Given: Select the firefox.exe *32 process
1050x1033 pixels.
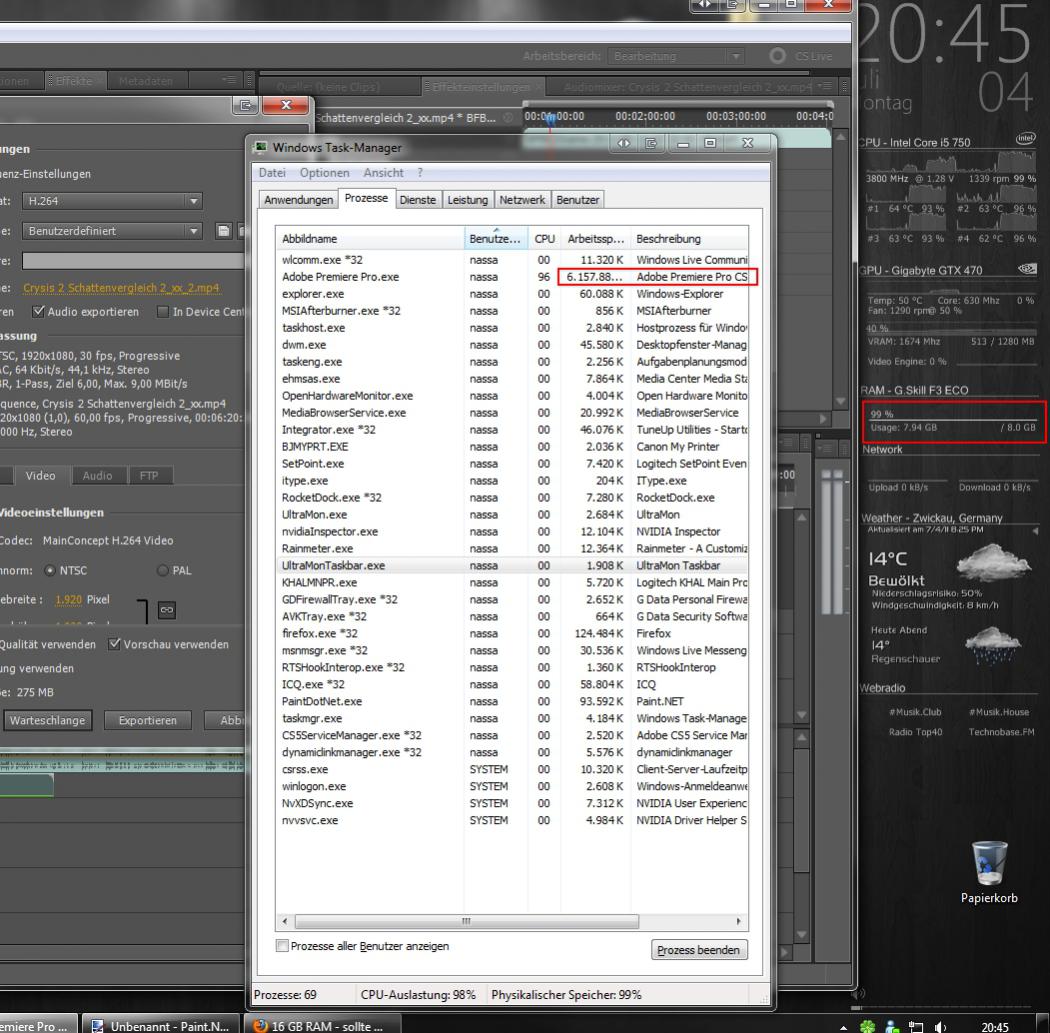Looking at the screenshot, I should (512, 633).
